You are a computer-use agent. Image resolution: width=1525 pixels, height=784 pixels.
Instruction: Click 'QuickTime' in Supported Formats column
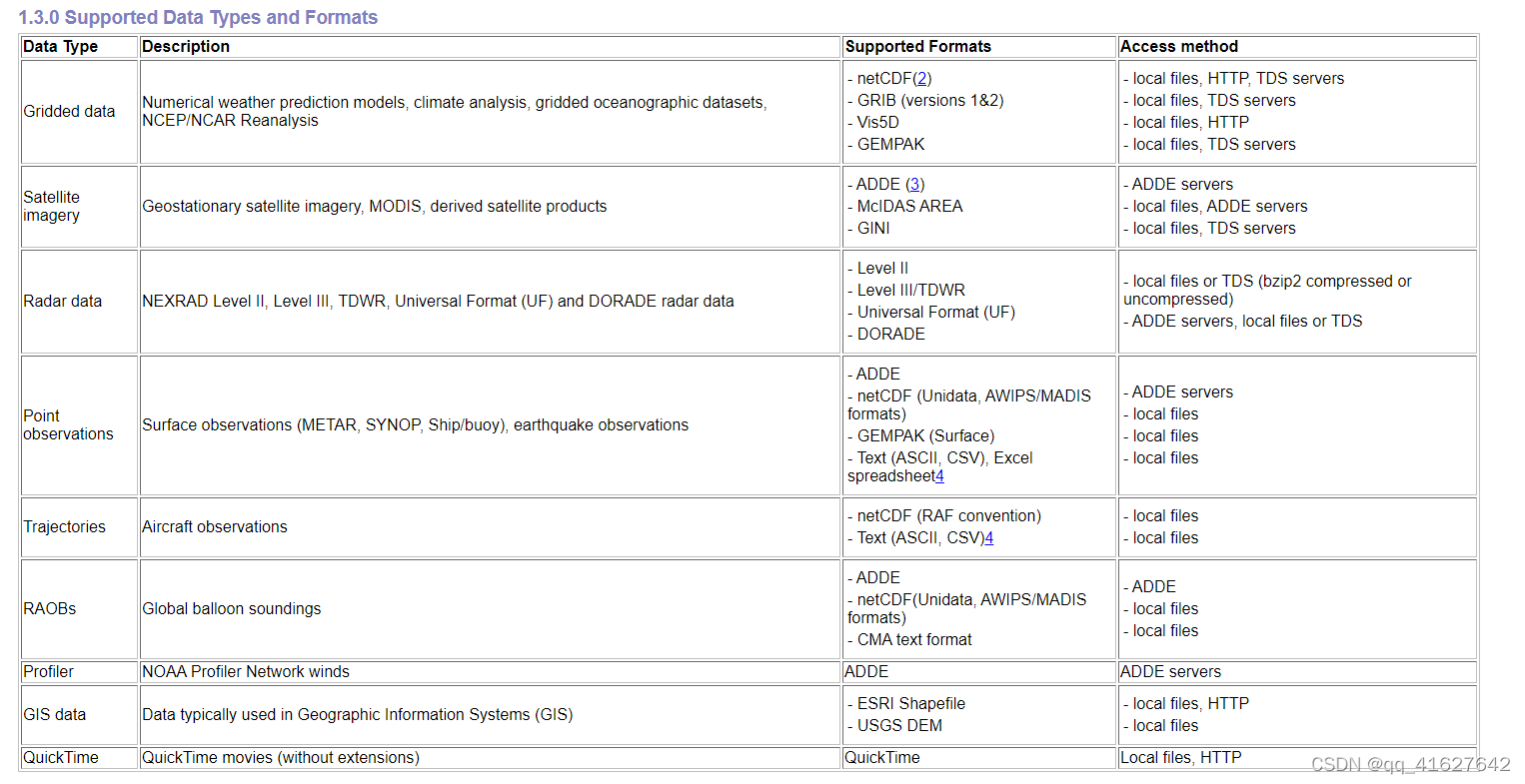click(882, 757)
